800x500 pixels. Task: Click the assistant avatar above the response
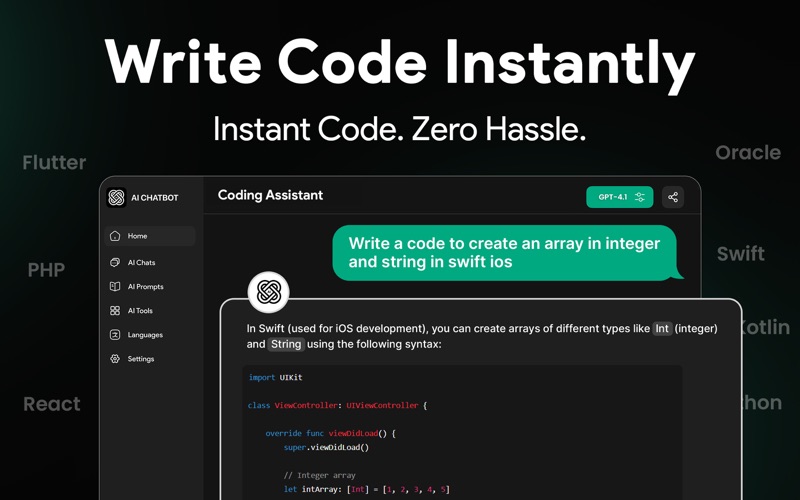point(269,292)
